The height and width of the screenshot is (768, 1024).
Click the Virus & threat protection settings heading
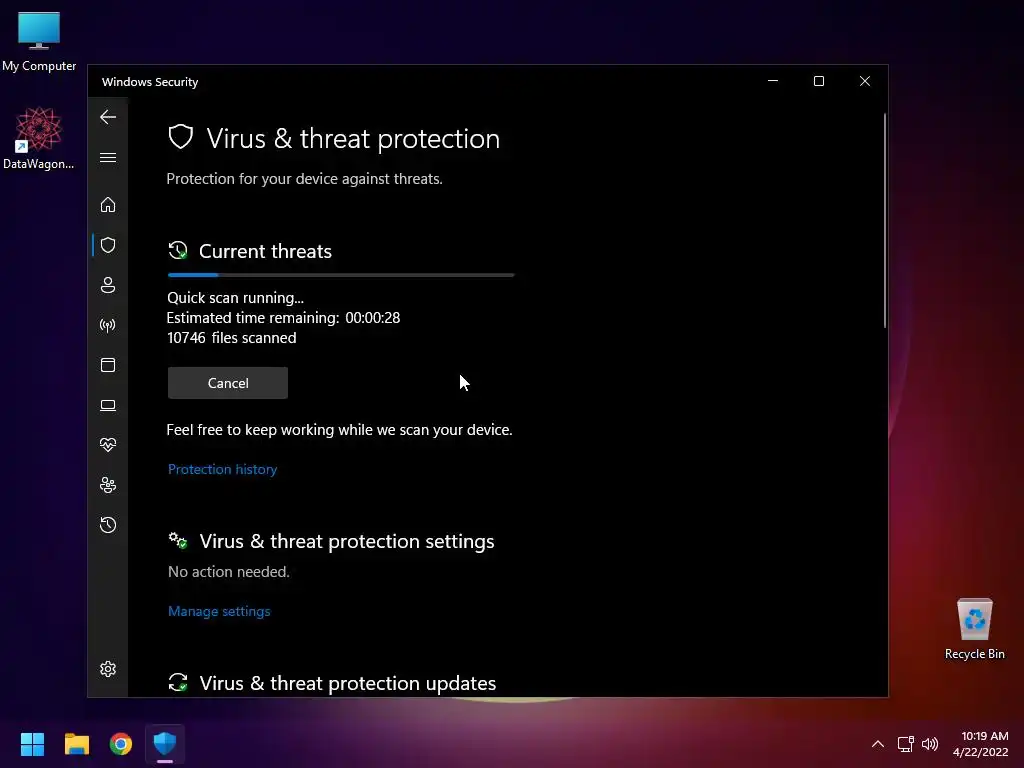[x=347, y=541]
